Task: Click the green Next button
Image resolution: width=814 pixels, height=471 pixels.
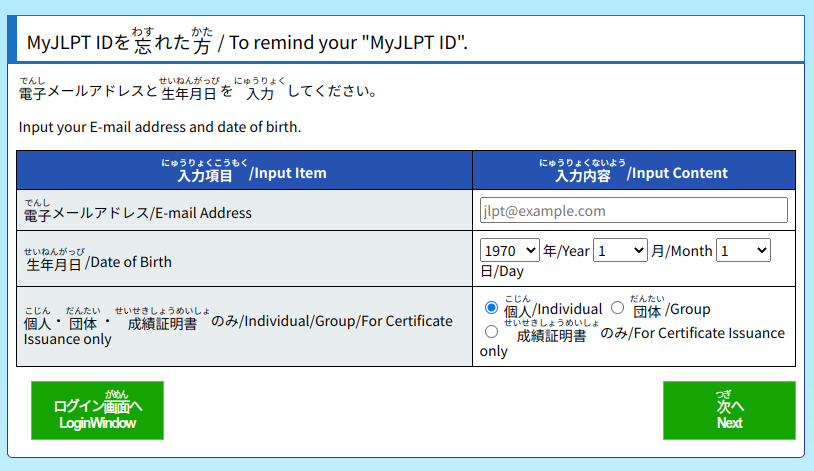Action: click(x=729, y=411)
